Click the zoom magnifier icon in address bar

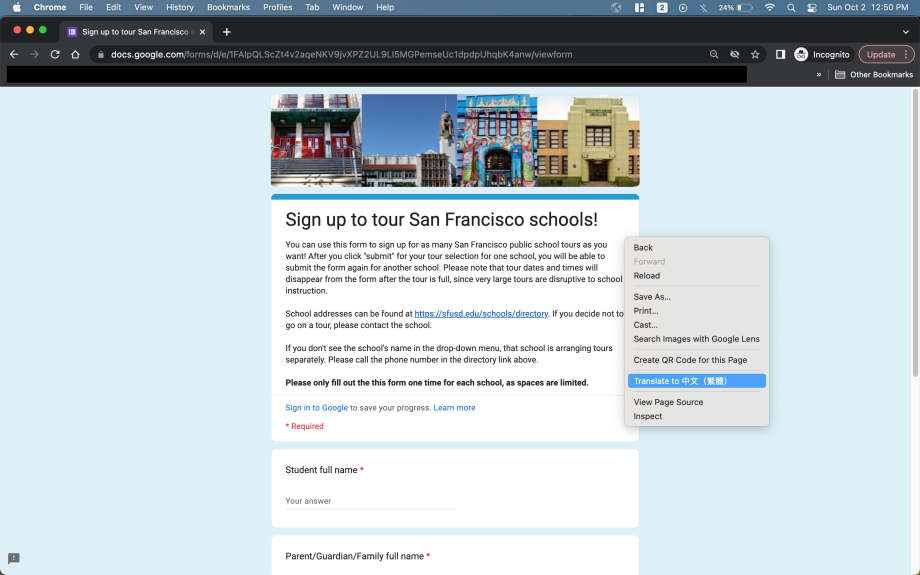(714, 54)
